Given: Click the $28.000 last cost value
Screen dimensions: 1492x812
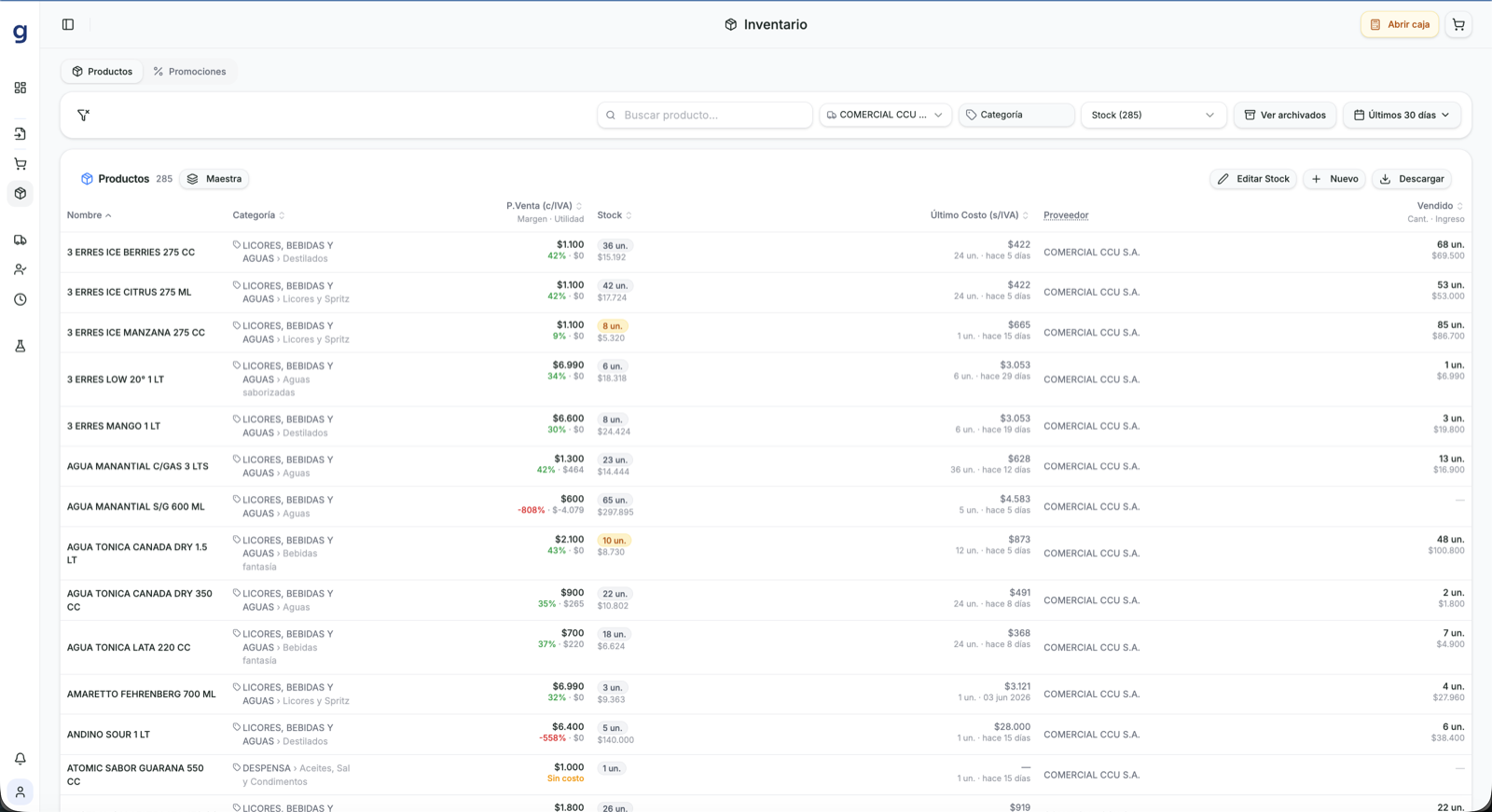Looking at the screenshot, I should 1012,727.
